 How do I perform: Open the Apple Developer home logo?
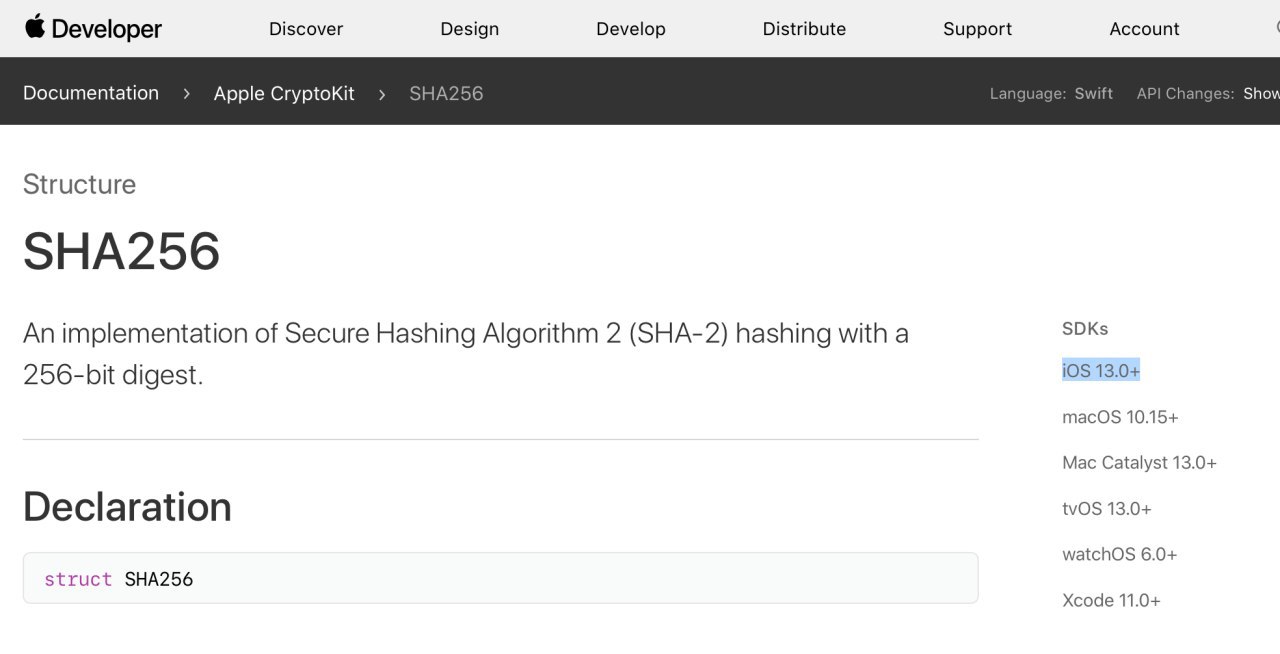(93, 28)
